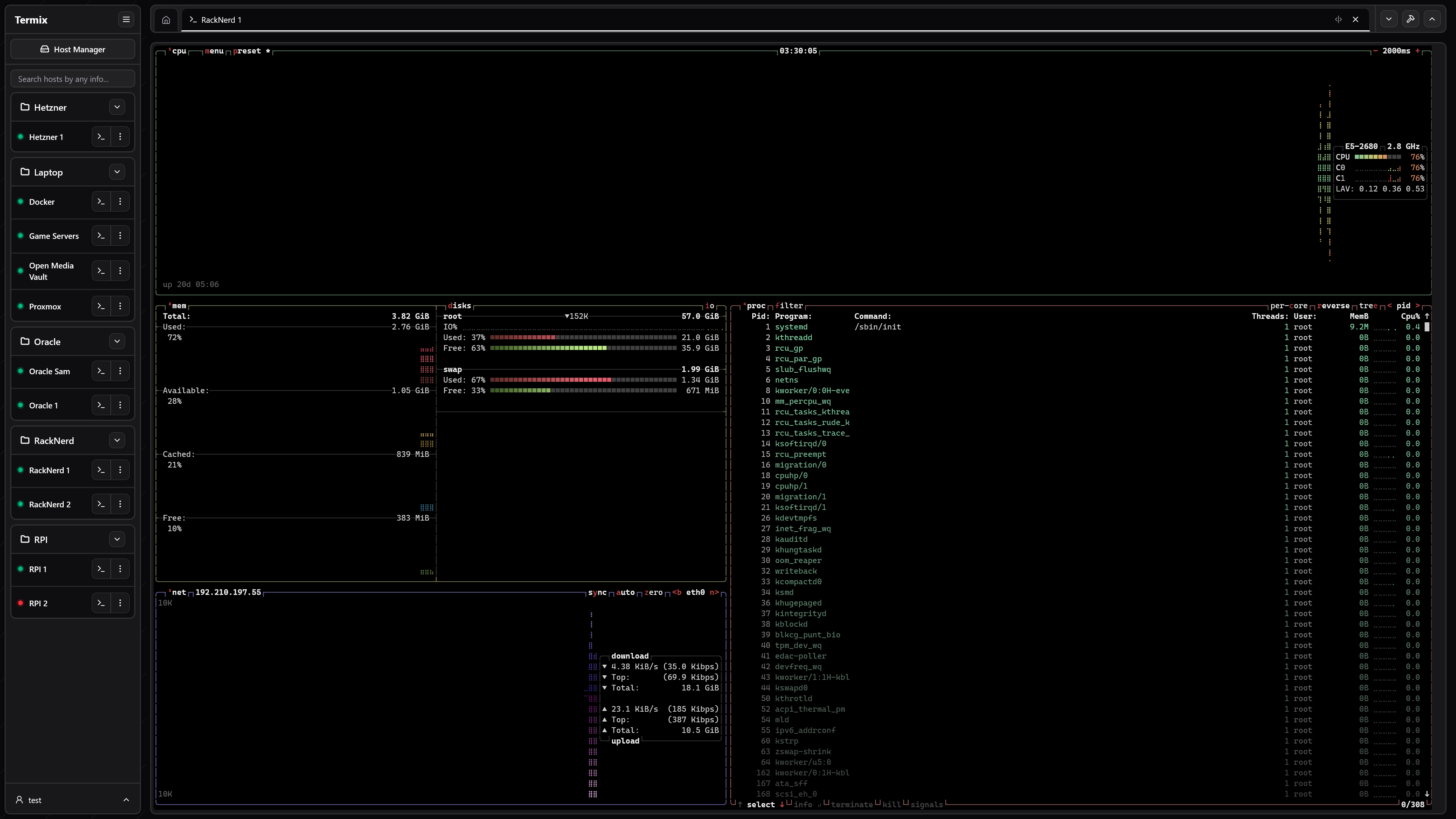Toggle per-core mode in the proc panel
This screenshot has height=819, width=1456.
pos(1288,306)
